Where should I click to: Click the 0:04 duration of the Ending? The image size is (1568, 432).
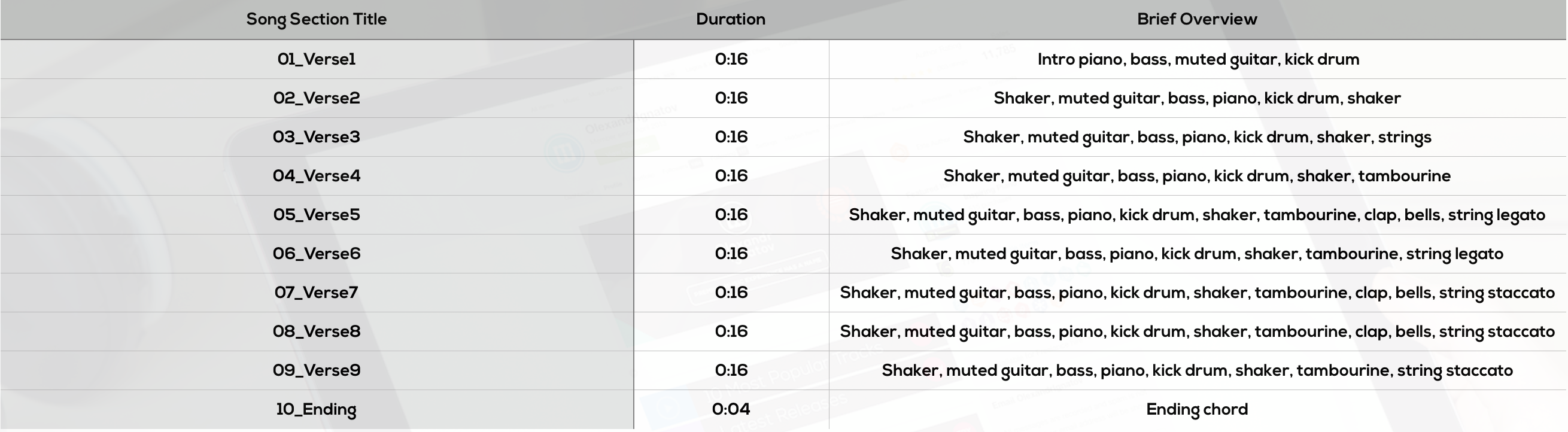pyautogui.click(x=730, y=409)
